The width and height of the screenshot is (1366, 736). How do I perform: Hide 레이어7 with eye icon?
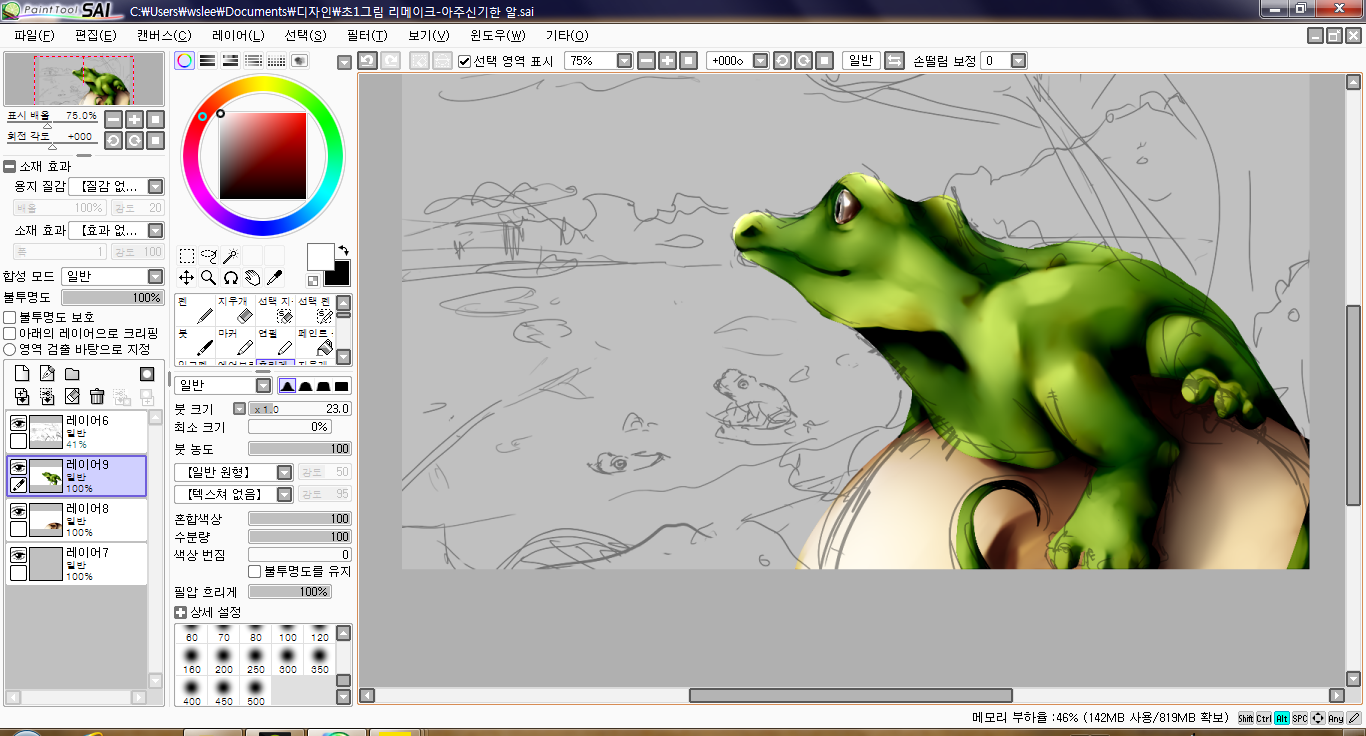pyautogui.click(x=18, y=555)
